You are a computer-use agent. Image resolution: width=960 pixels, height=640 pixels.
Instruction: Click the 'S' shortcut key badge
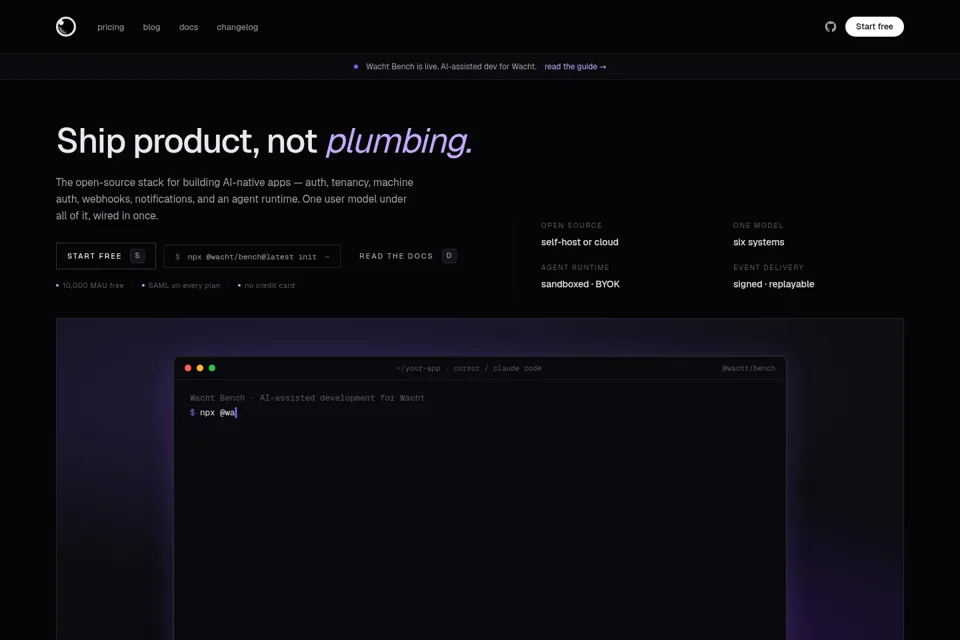137,256
